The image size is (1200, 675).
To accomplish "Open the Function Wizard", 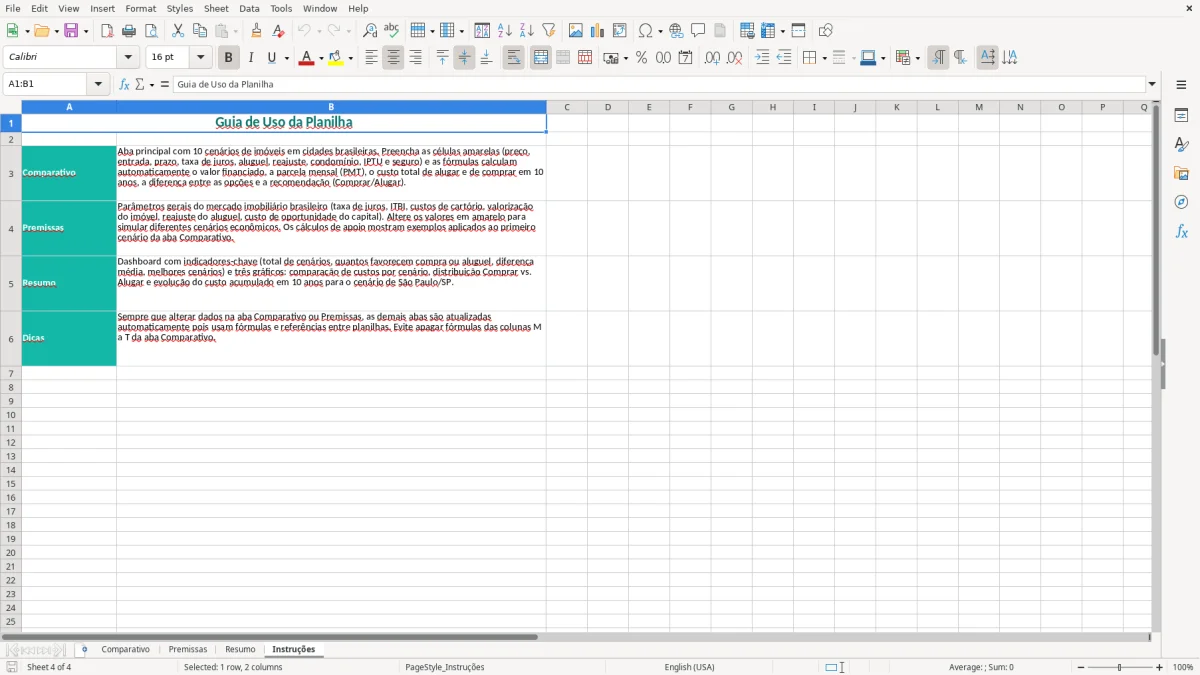I will (x=124, y=84).
